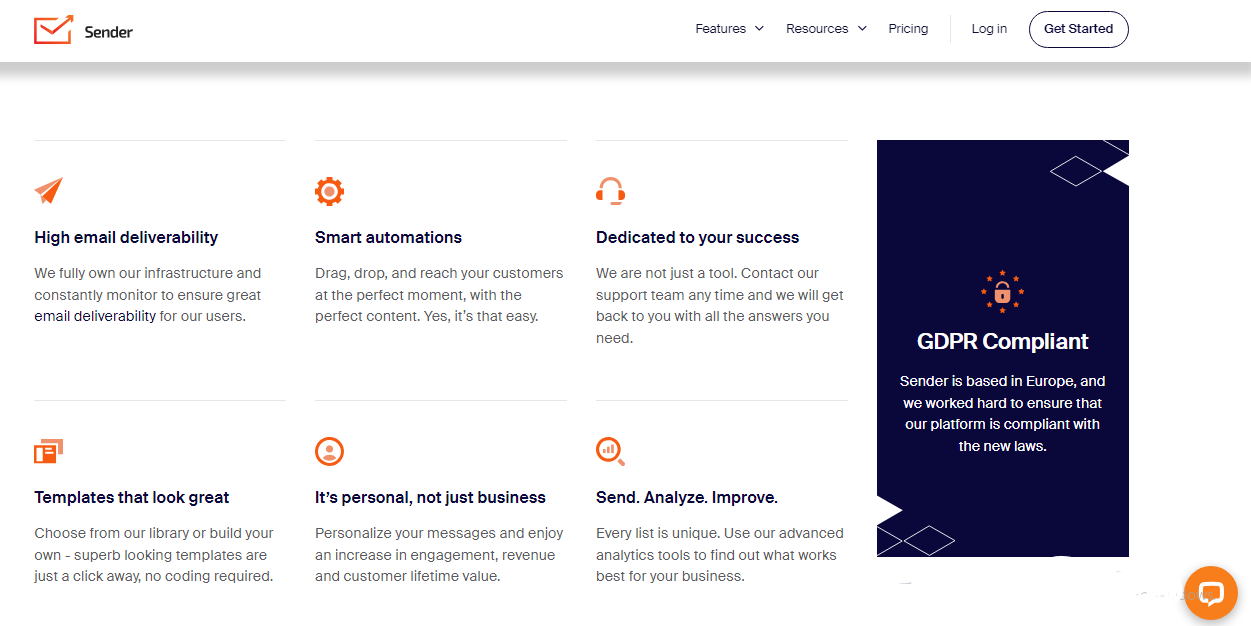The image size is (1251, 626).
Task: Click the orange gear automations icon
Action: coord(329,191)
